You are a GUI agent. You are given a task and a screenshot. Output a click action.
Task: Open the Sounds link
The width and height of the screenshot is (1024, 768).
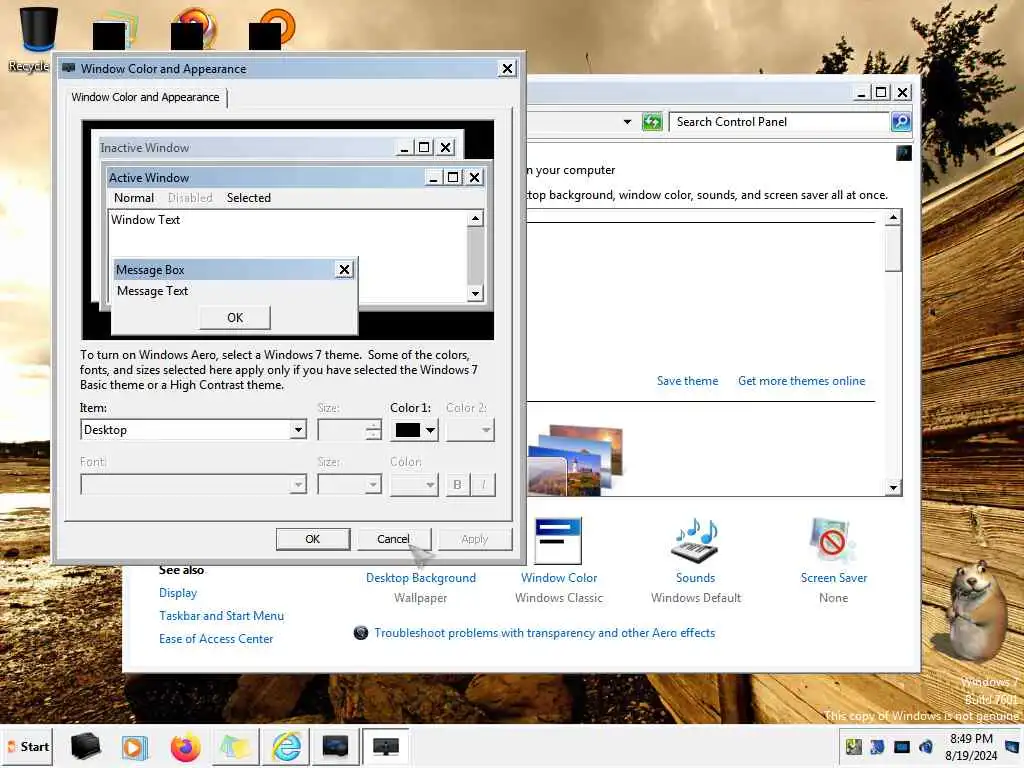pyautogui.click(x=696, y=578)
